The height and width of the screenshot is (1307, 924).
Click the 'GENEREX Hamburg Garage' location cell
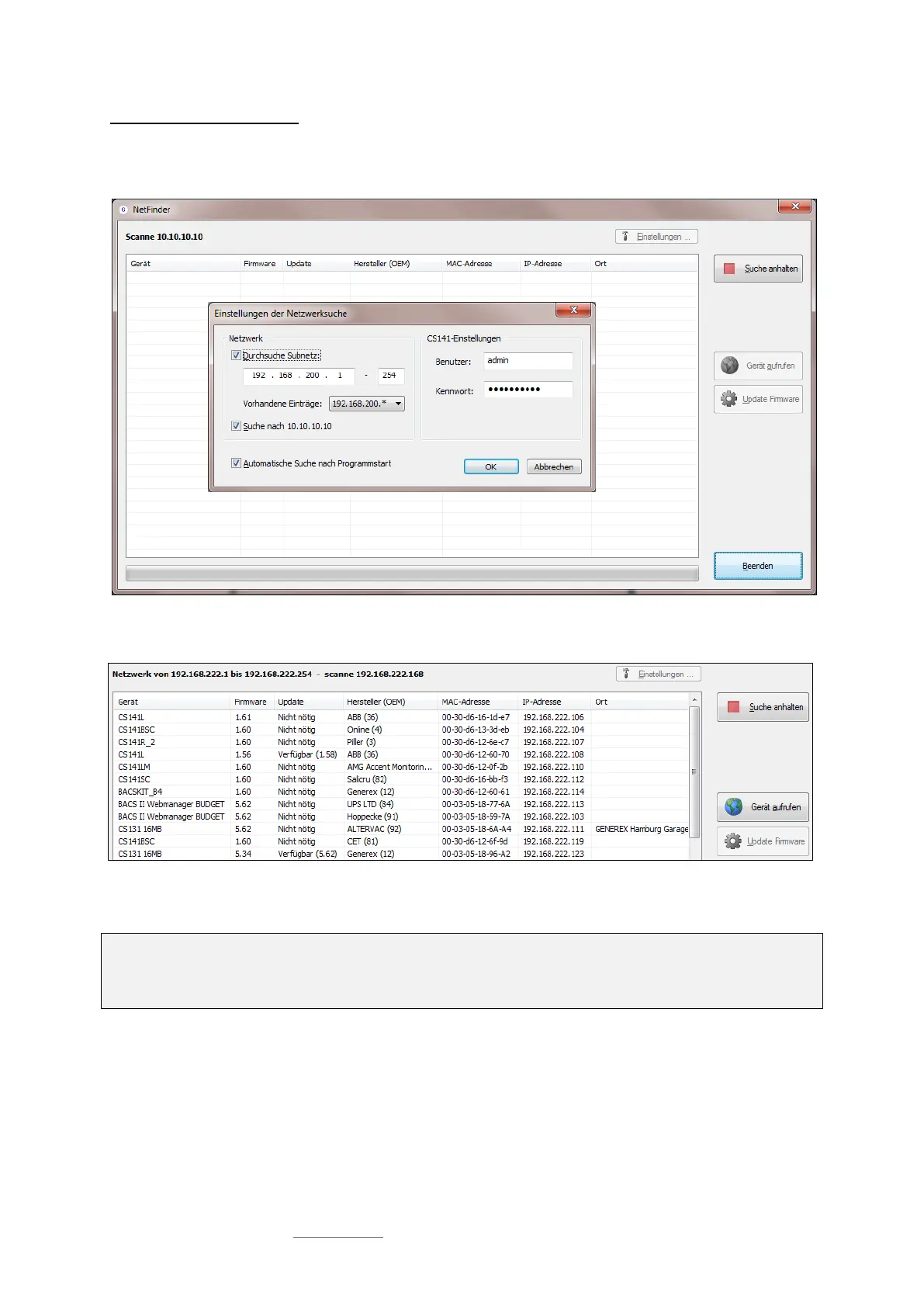(x=642, y=829)
